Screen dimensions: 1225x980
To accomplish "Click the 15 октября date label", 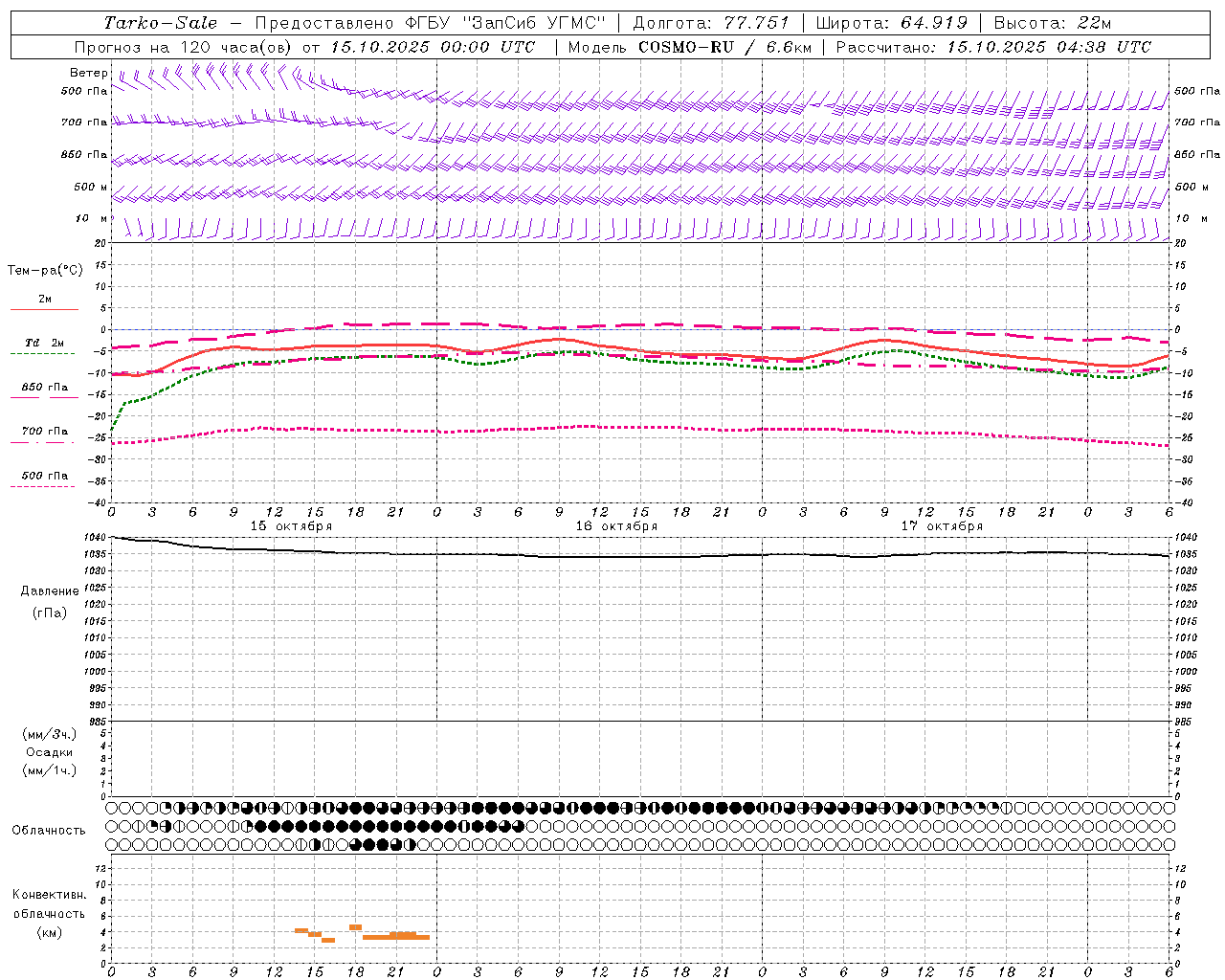I will [x=291, y=525].
